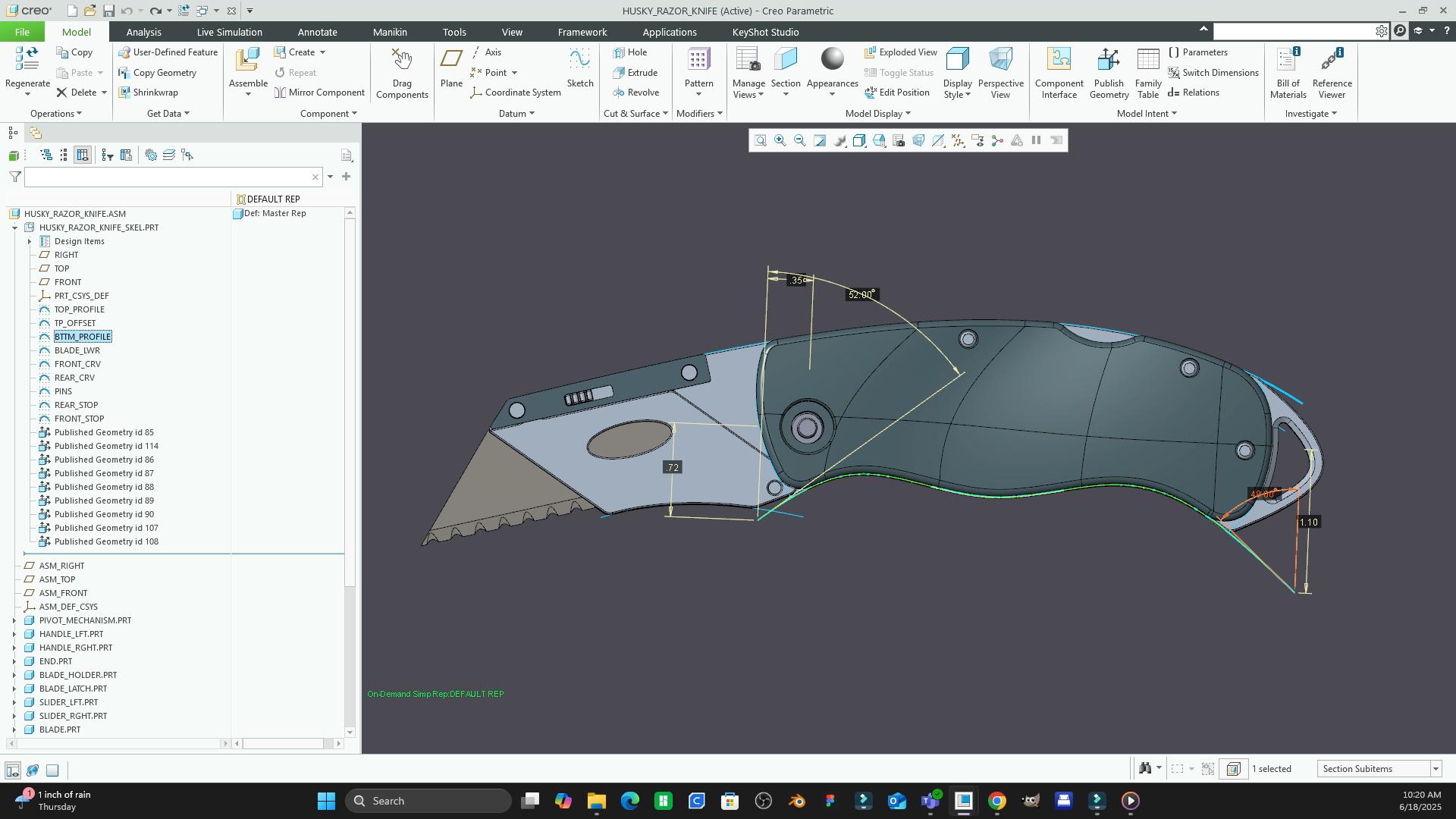Click the Windows Start button
The height and width of the screenshot is (819, 1456).
tap(326, 801)
